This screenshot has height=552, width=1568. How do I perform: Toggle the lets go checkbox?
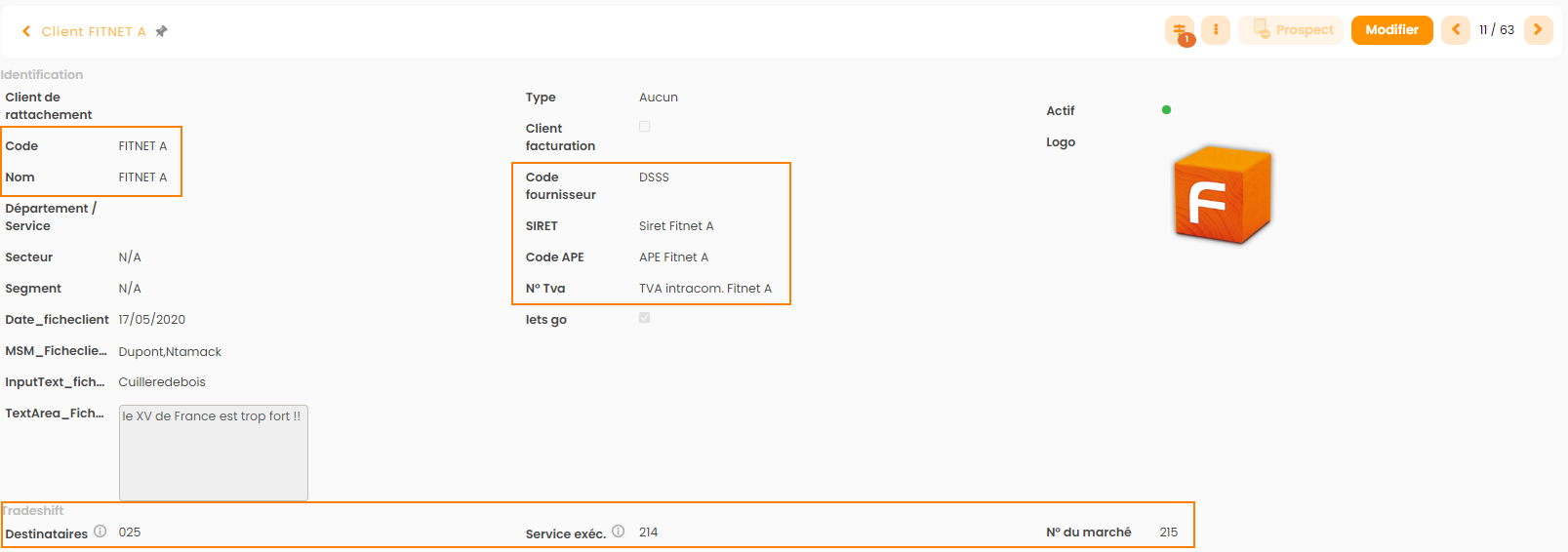tap(644, 318)
